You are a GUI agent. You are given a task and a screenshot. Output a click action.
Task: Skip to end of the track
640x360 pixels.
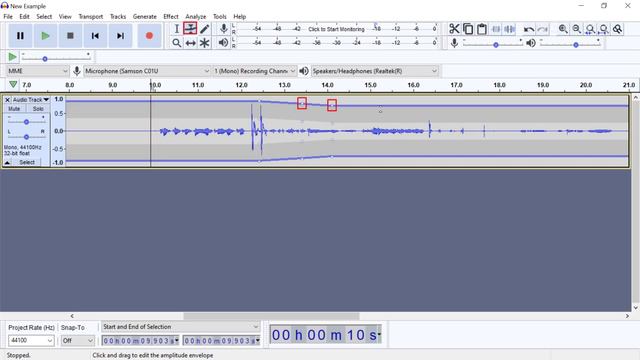pyautogui.click(x=120, y=36)
